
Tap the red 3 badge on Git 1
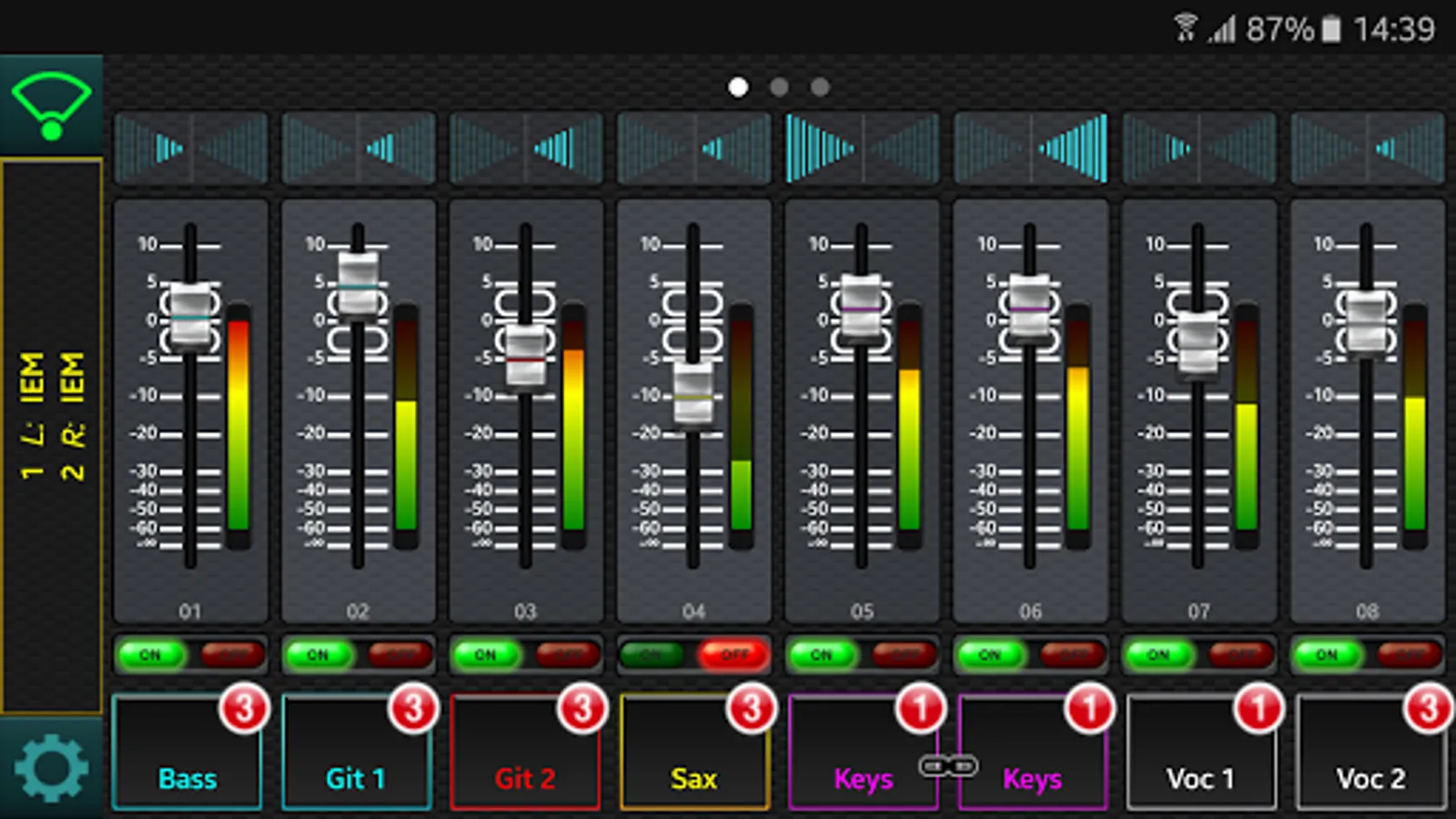coord(413,708)
